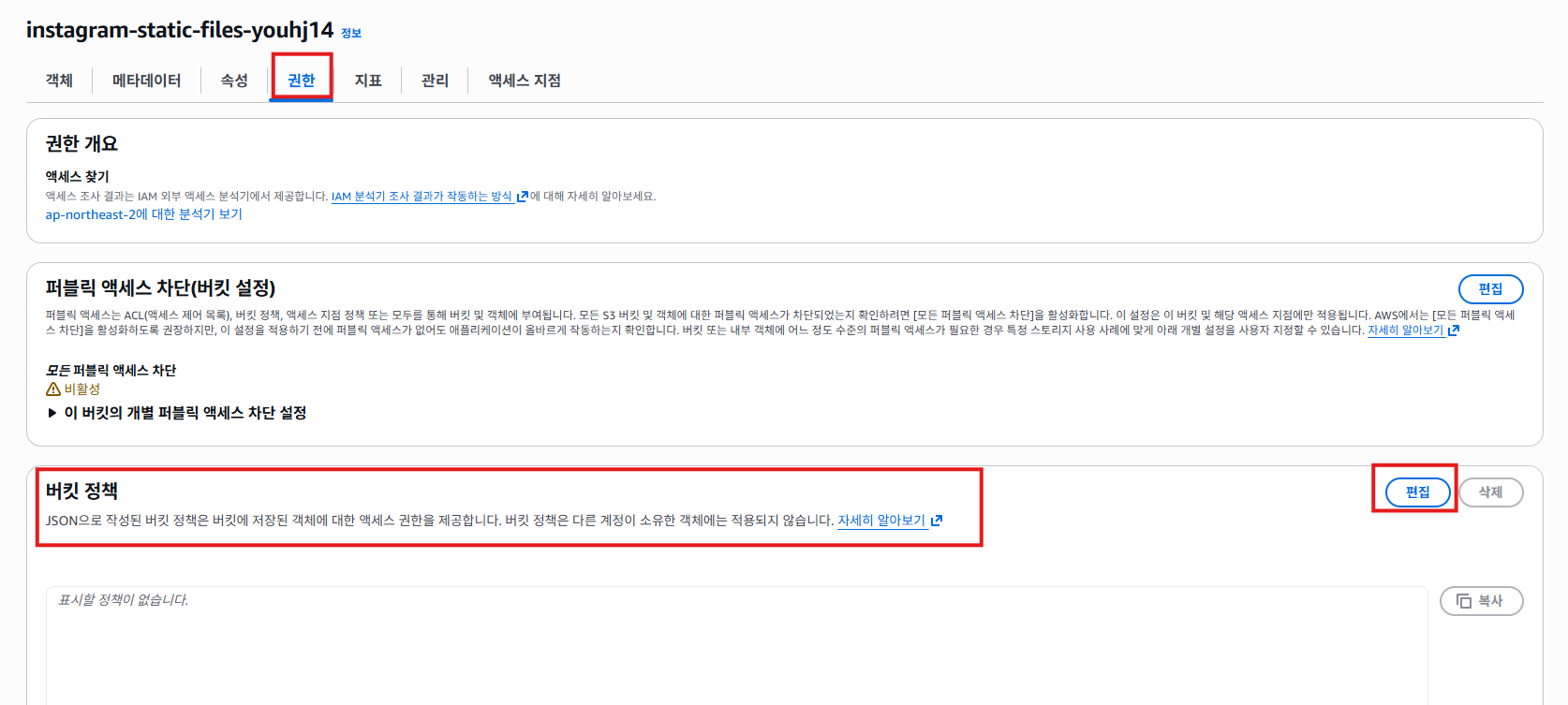1568x705 pixels.
Task: Open the ap-northeast-2 분석기 보기 link
Action: (x=144, y=214)
